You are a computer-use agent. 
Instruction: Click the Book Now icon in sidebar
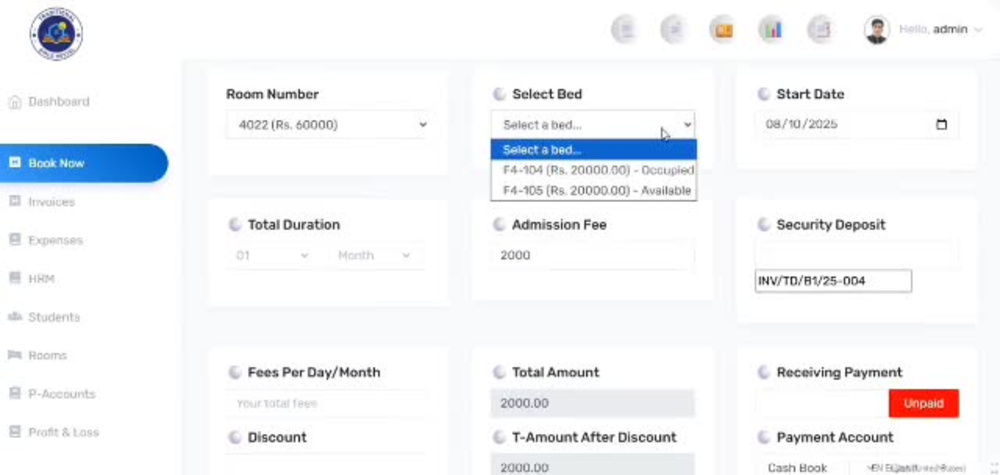pyautogui.click(x=15, y=163)
